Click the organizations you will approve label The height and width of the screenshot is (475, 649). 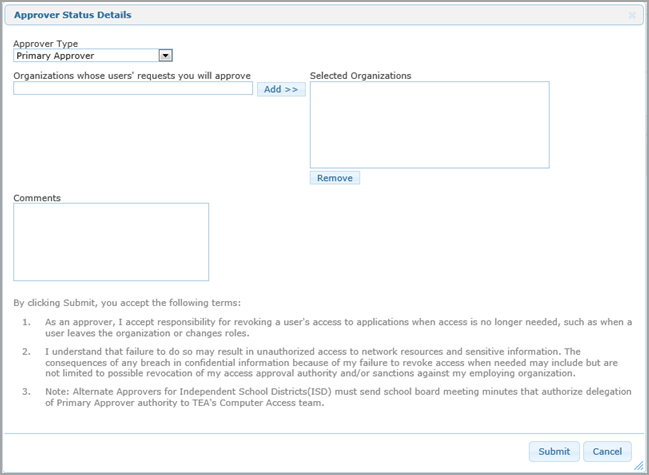132,76
